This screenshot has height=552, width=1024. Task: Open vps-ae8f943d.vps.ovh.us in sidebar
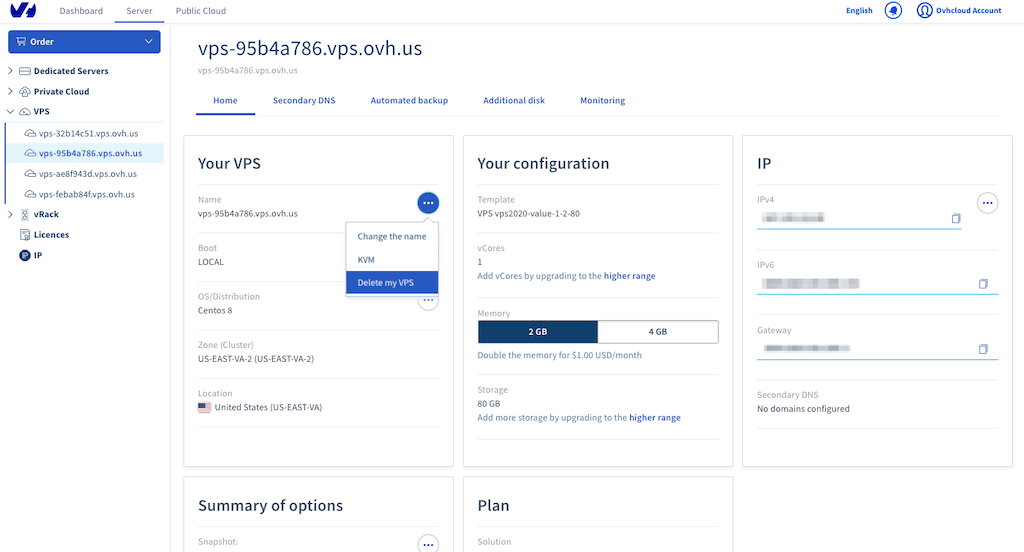88,174
